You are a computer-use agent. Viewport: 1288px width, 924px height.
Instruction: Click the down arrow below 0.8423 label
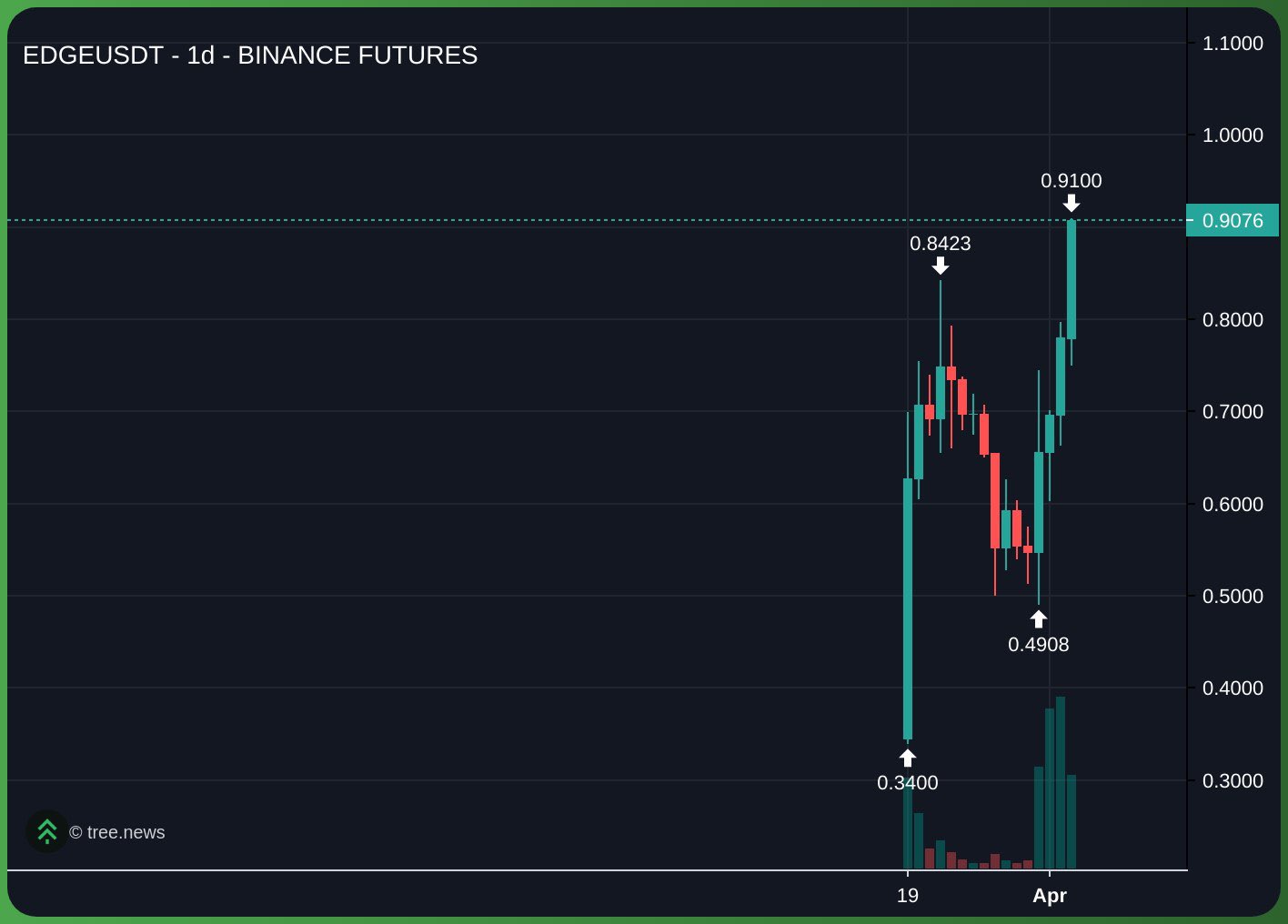[941, 266]
